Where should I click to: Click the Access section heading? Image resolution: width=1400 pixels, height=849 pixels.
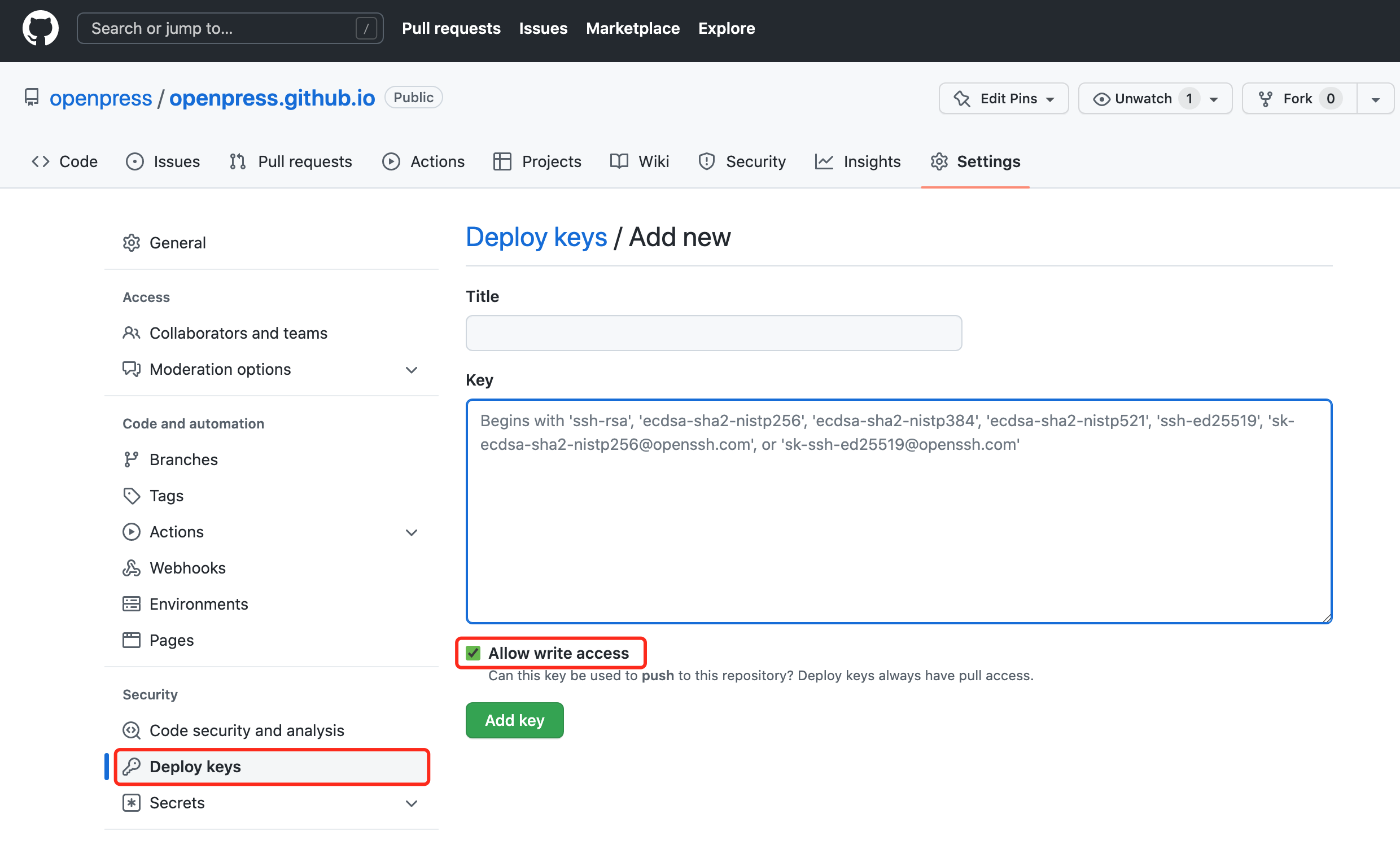[146, 297]
